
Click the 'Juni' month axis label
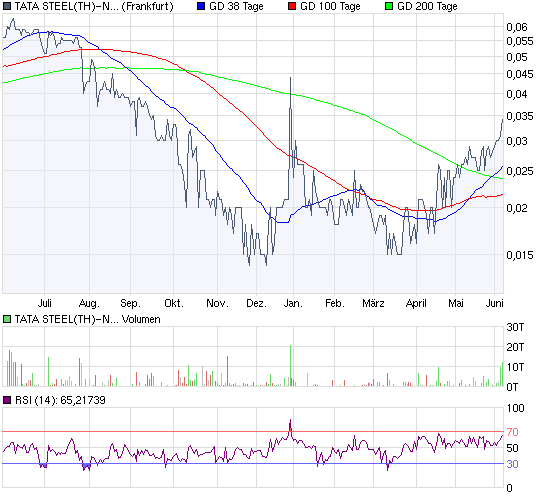pos(495,303)
